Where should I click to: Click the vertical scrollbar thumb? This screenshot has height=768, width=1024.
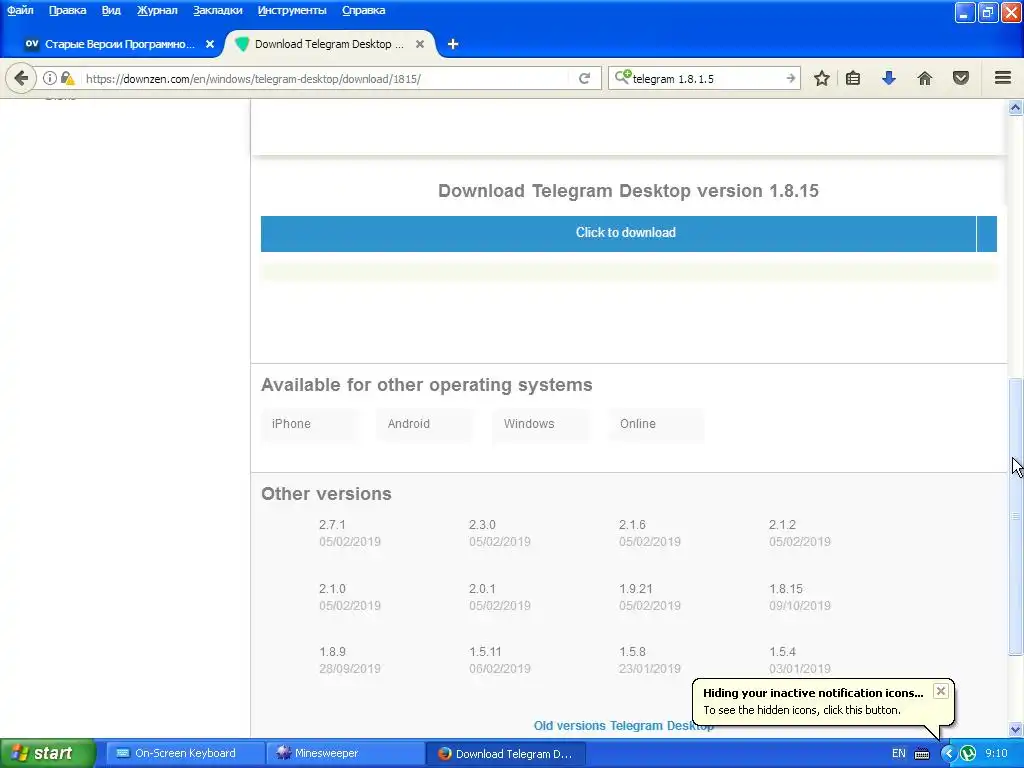[x=1016, y=516]
